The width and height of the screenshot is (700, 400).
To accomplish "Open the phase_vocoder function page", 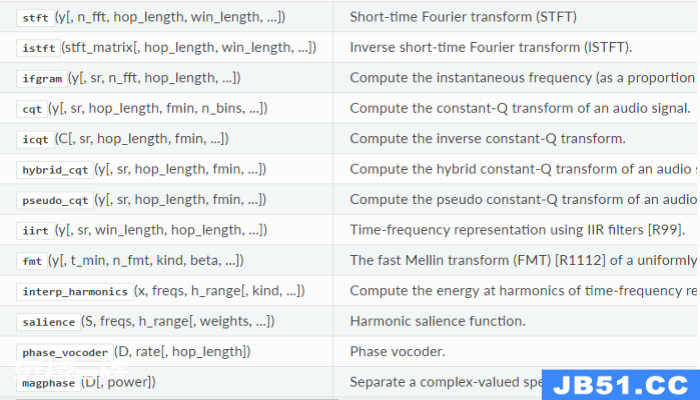I will [x=65, y=353].
